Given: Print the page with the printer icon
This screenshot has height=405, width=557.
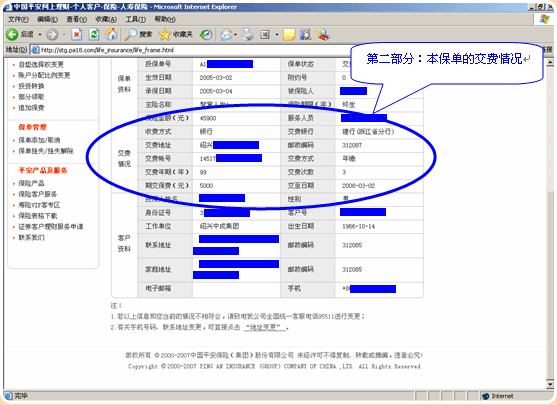Looking at the screenshot, I should click(248, 34).
